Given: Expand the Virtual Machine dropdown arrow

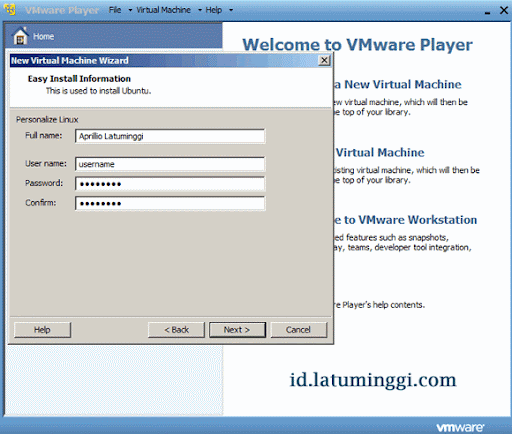Looking at the screenshot, I should 200,10.
